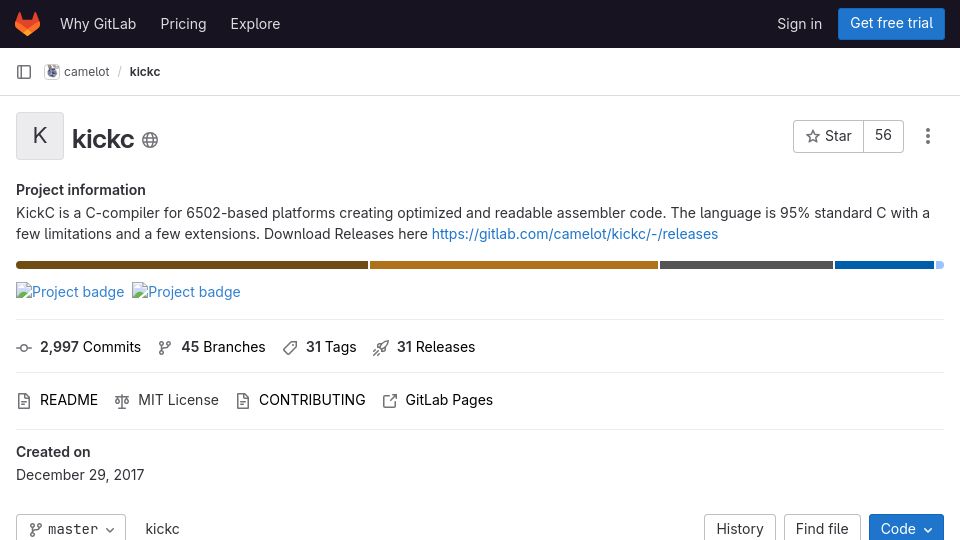View 31 Releases
This screenshot has height=540, width=960.
click(x=435, y=347)
